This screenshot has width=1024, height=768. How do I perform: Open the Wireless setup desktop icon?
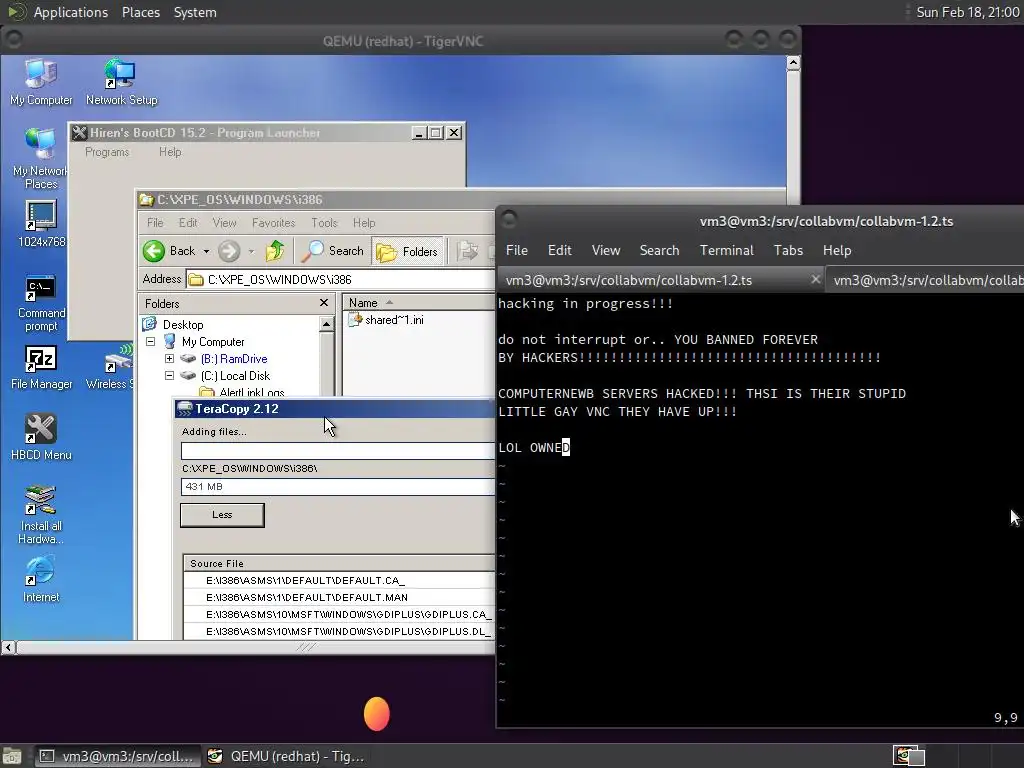point(111,367)
